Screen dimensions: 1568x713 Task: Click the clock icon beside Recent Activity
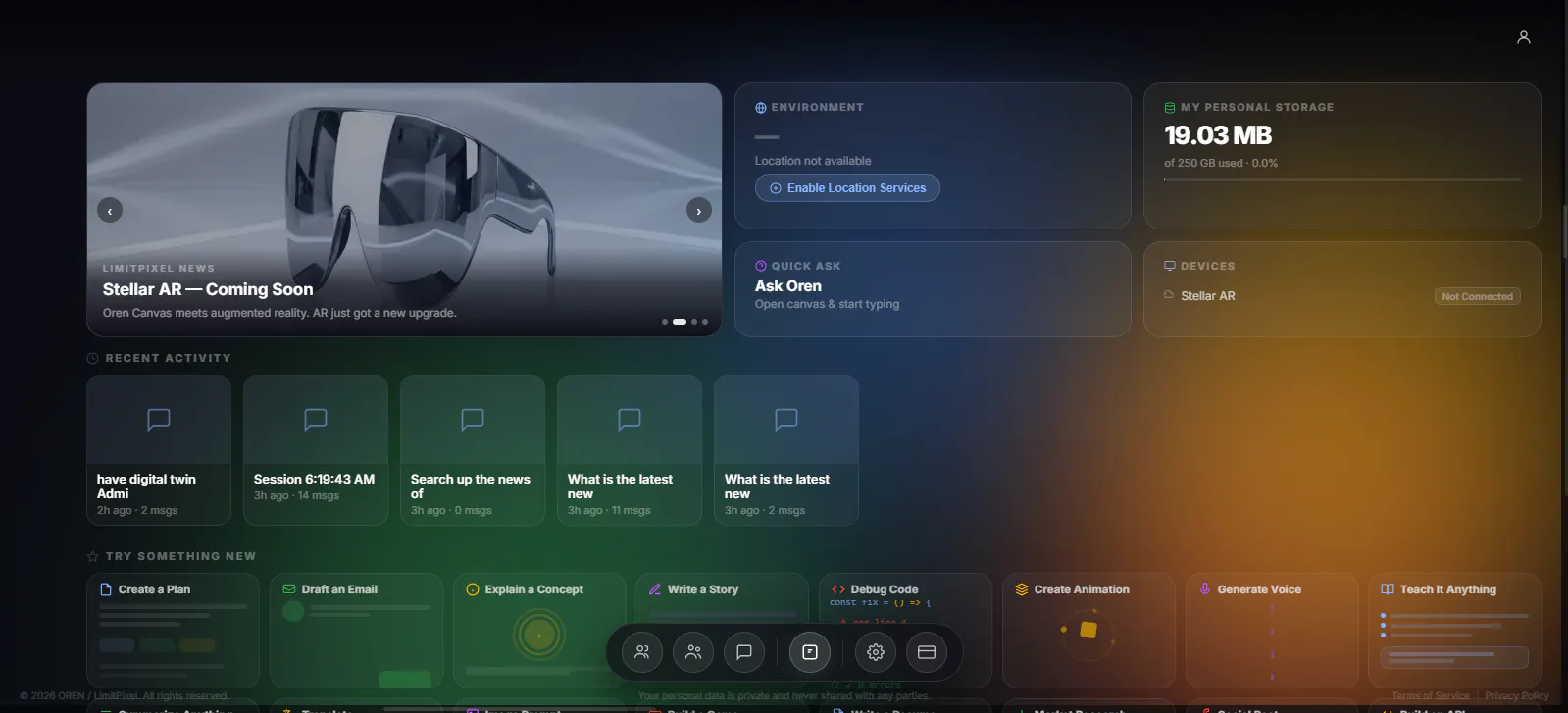coord(93,359)
